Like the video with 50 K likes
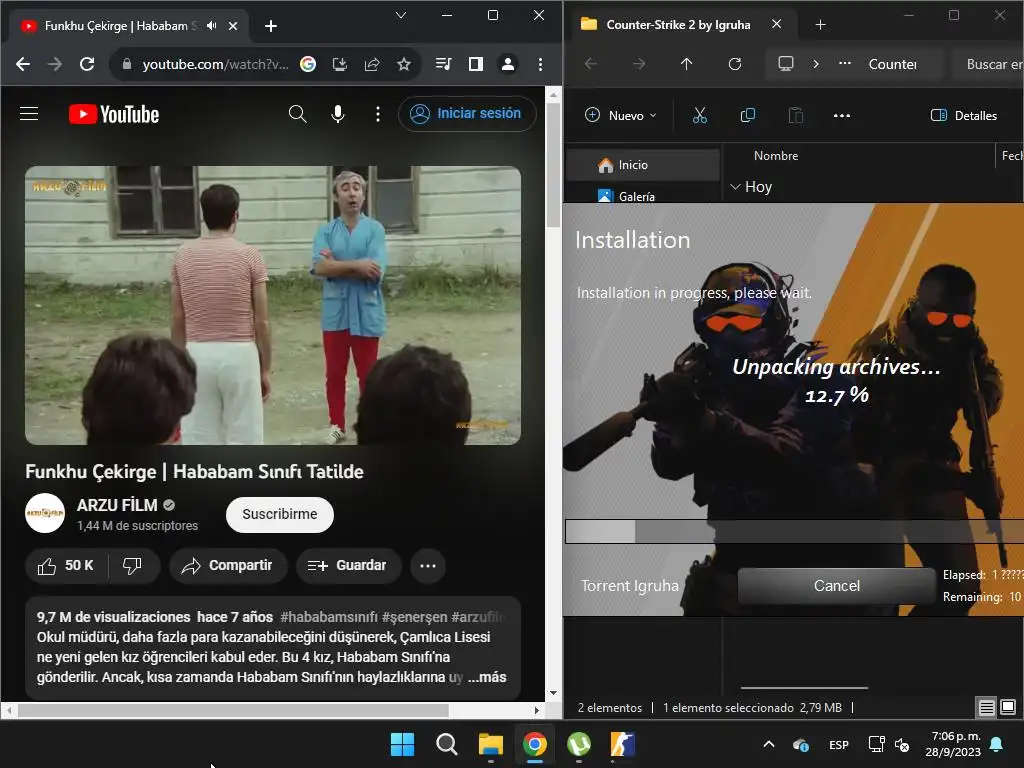Viewport: 1024px width, 768px height. (x=66, y=566)
